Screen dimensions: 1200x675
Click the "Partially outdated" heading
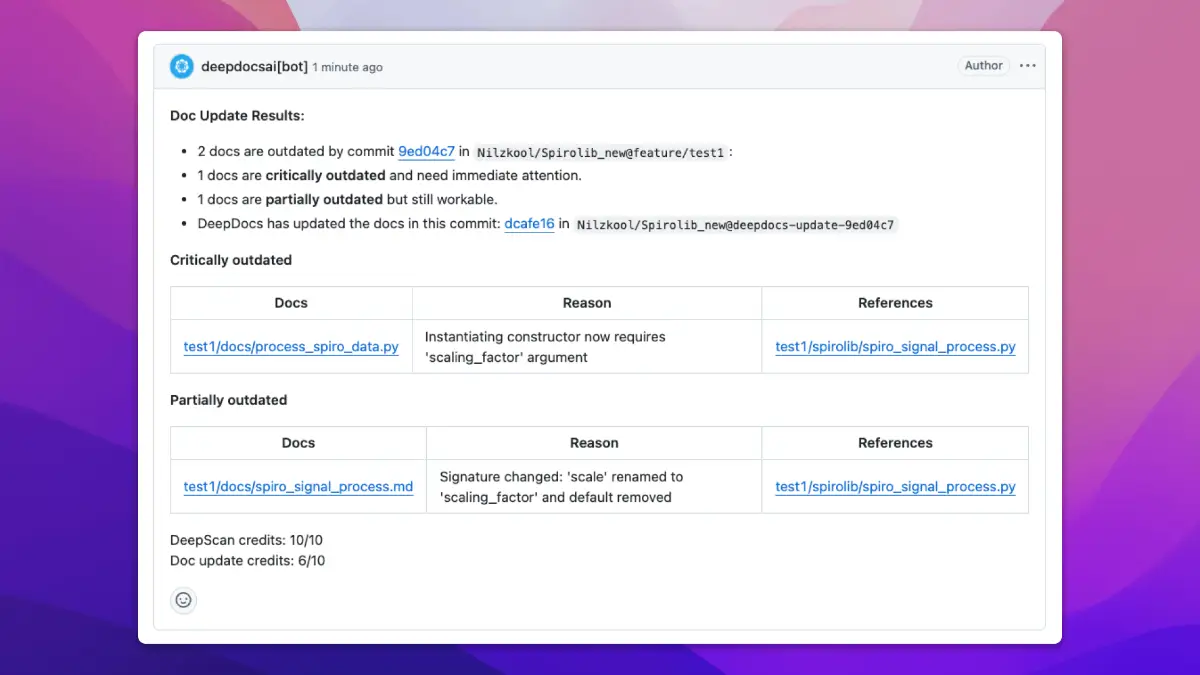pos(228,400)
